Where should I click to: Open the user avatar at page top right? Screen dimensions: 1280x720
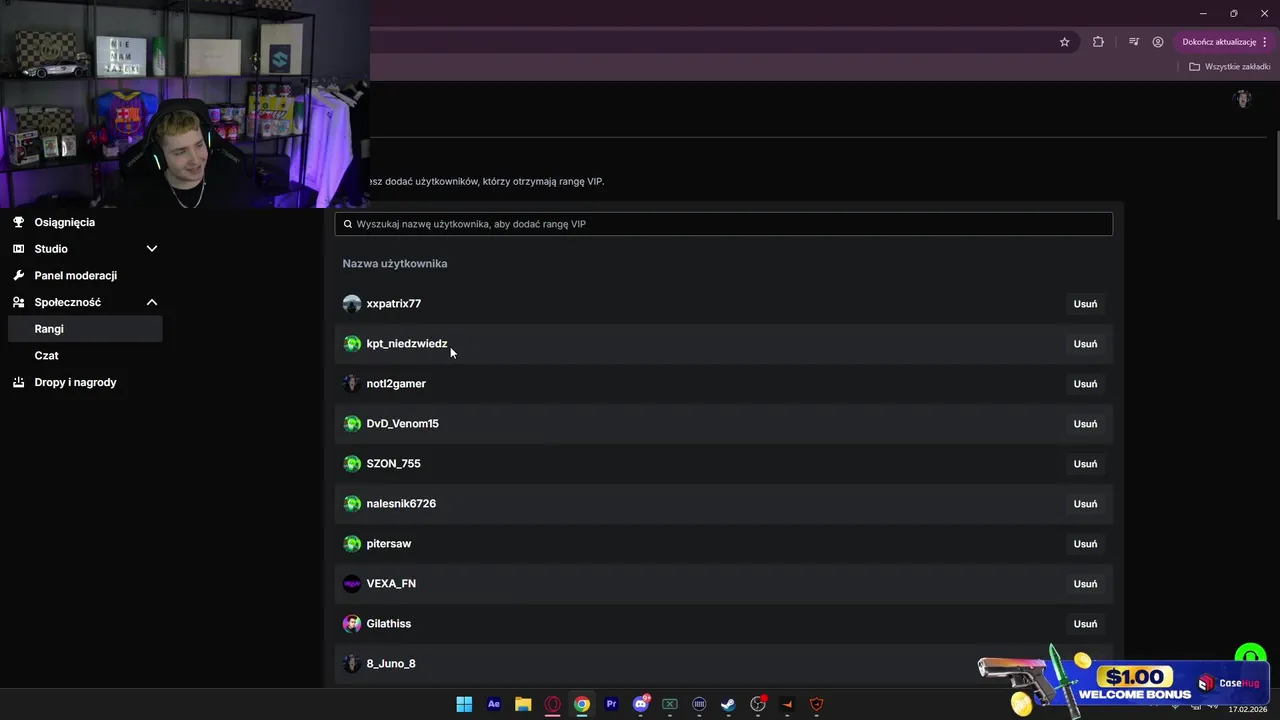pyautogui.click(x=1243, y=99)
